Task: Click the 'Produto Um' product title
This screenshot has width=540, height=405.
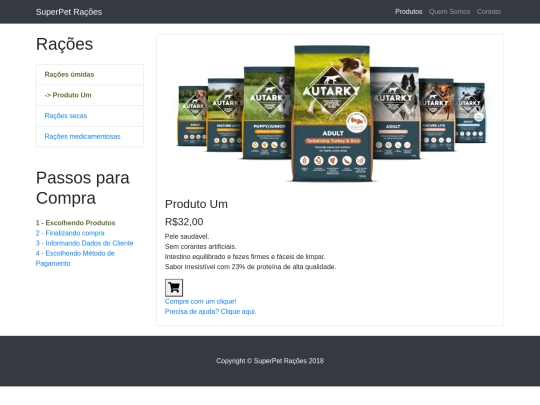Action: click(196, 204)
